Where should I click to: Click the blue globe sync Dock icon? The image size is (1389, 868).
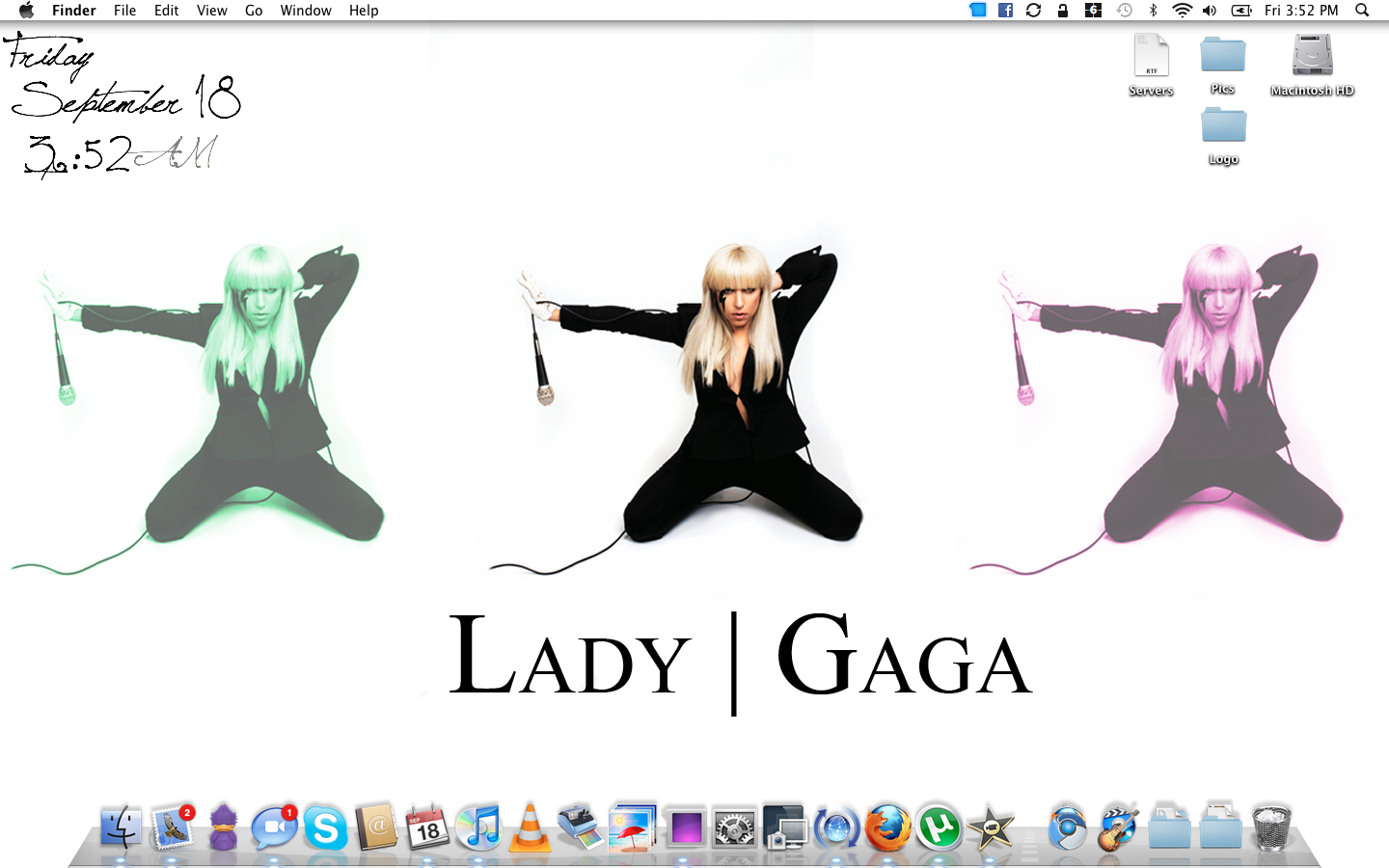pos(836,827)
